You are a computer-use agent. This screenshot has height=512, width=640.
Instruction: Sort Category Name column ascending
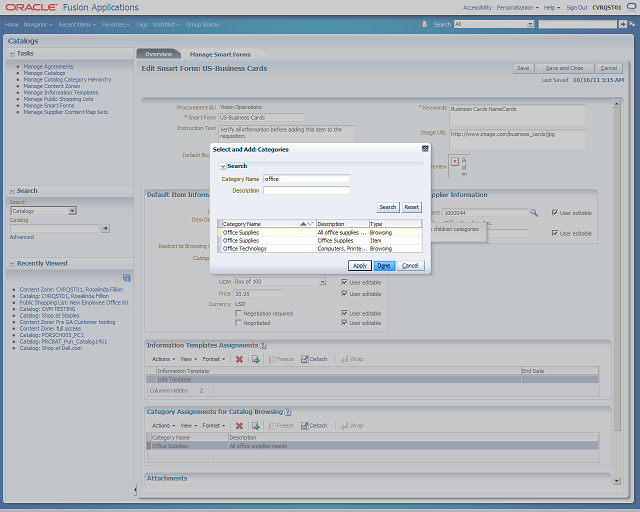303,224
